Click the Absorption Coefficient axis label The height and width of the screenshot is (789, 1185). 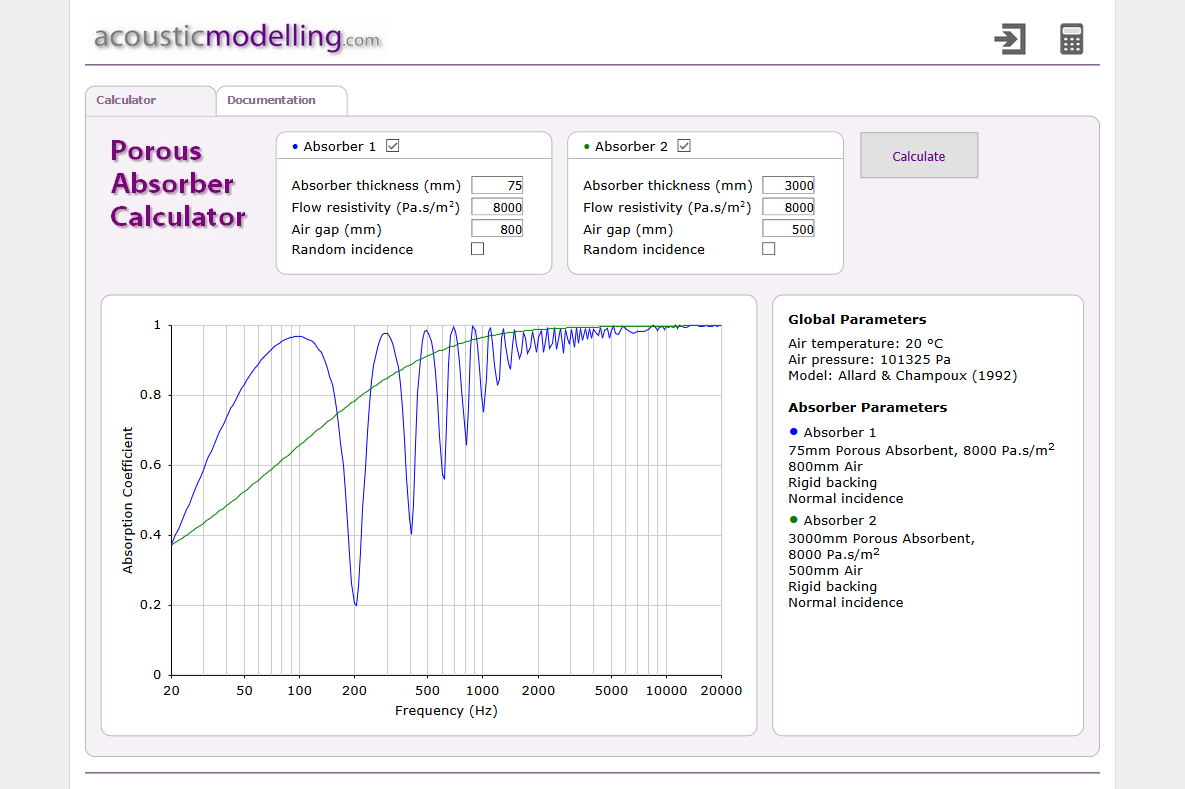pyautogui.click(x=128, y=500)
